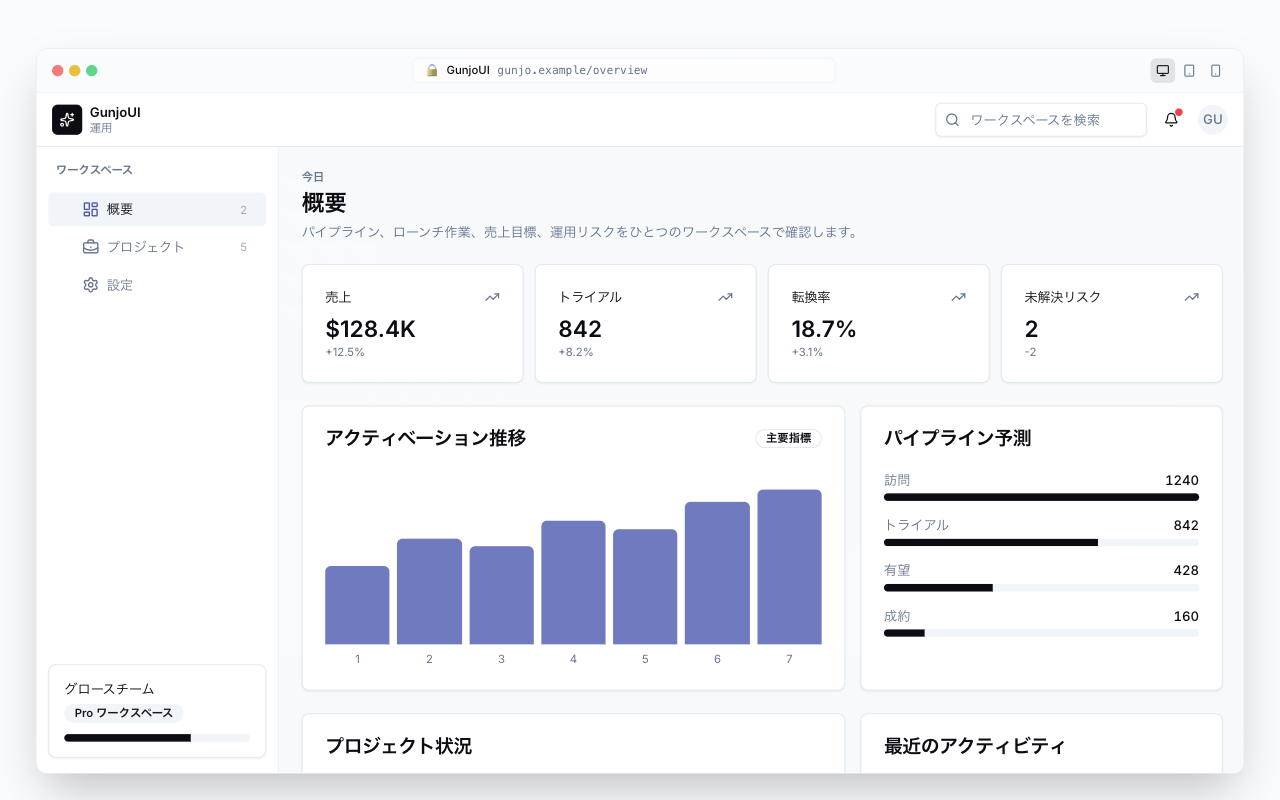Image resolution: width=1280 pixels, height=800 pixels.
Task: Click the グロースチーム usage progress bar
Action: tap(157, 738)
